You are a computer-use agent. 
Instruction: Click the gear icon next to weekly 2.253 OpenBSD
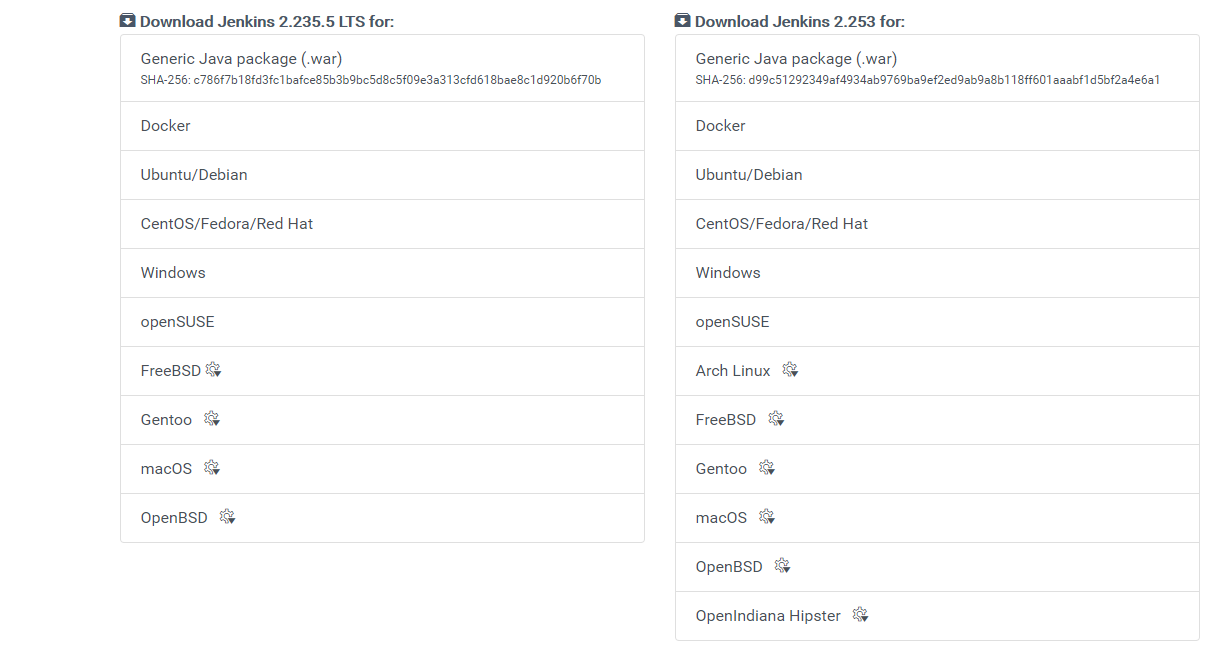point(782,566)
